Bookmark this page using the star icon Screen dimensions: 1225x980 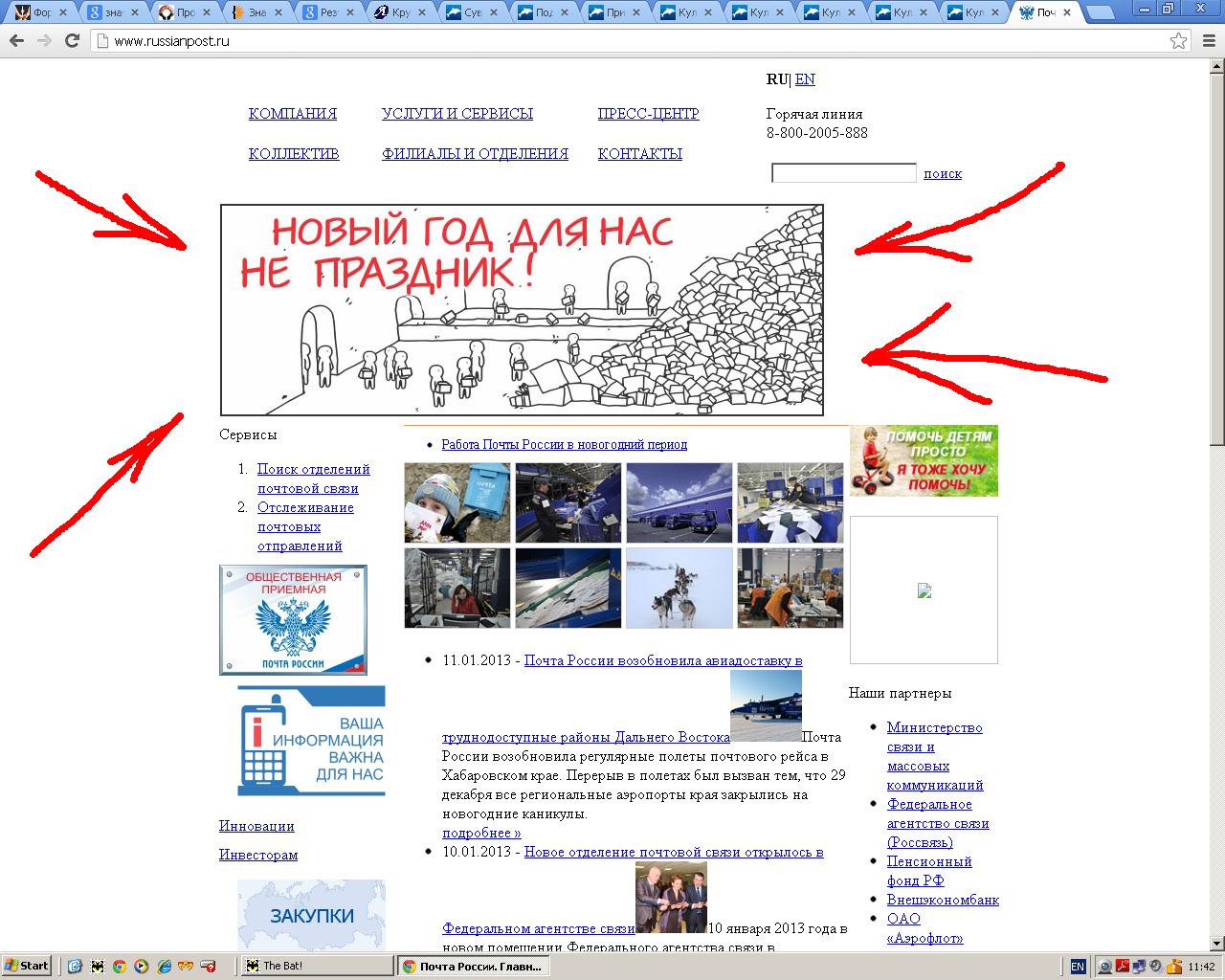[x=1178, y=41]
